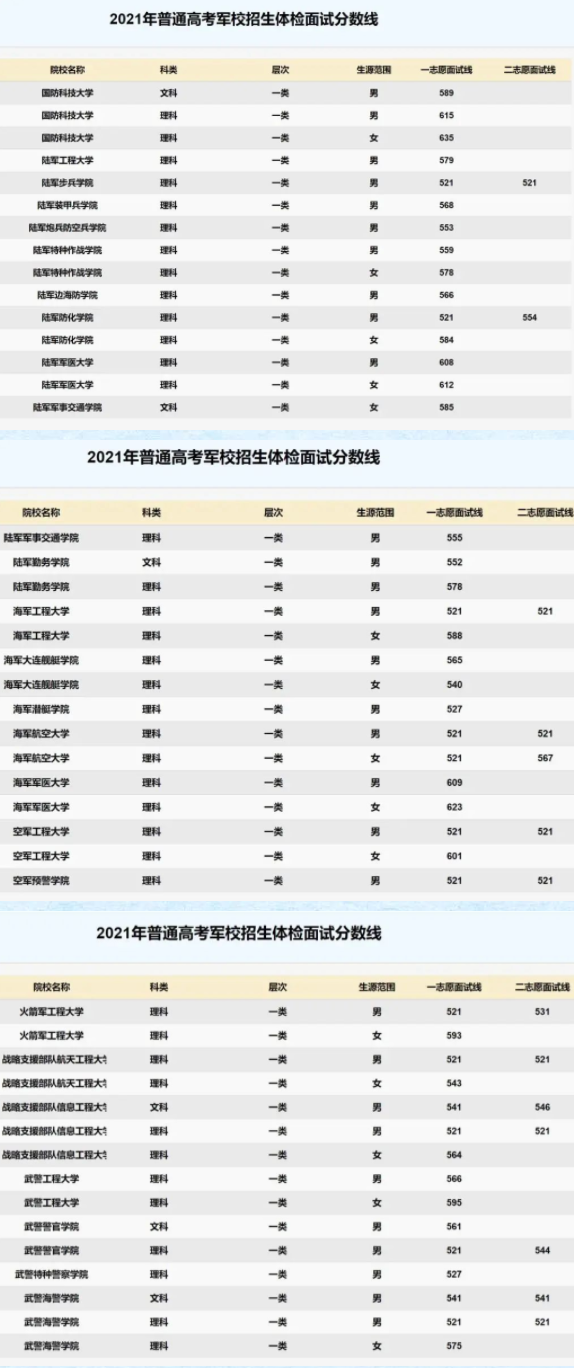This screenshot has width=574, height=1368.
Task: Select the score 589 for 国防科技大学 文科
Action: 446,93
